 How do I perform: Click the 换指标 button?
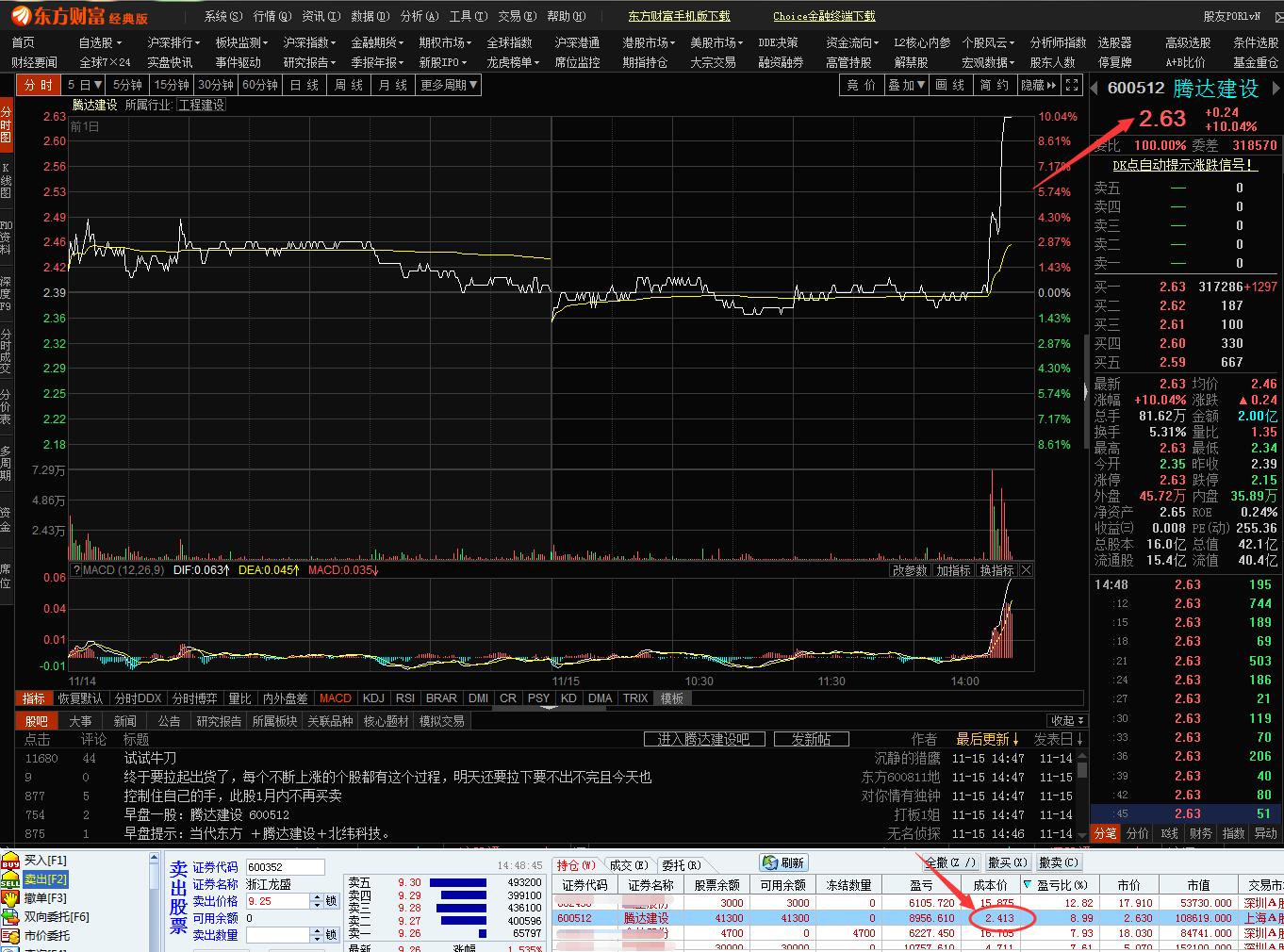click(x=996, y=570)
